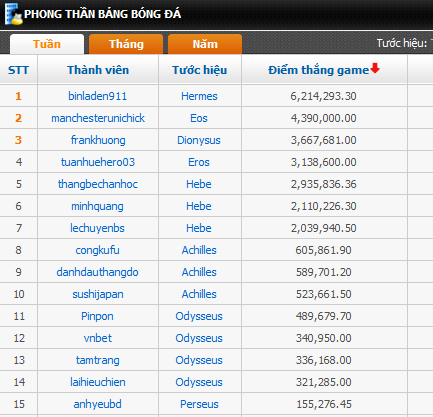This screenshot has width=433, height=417.
Task: Open anhyeubd member link
Action: click(98, 404)
